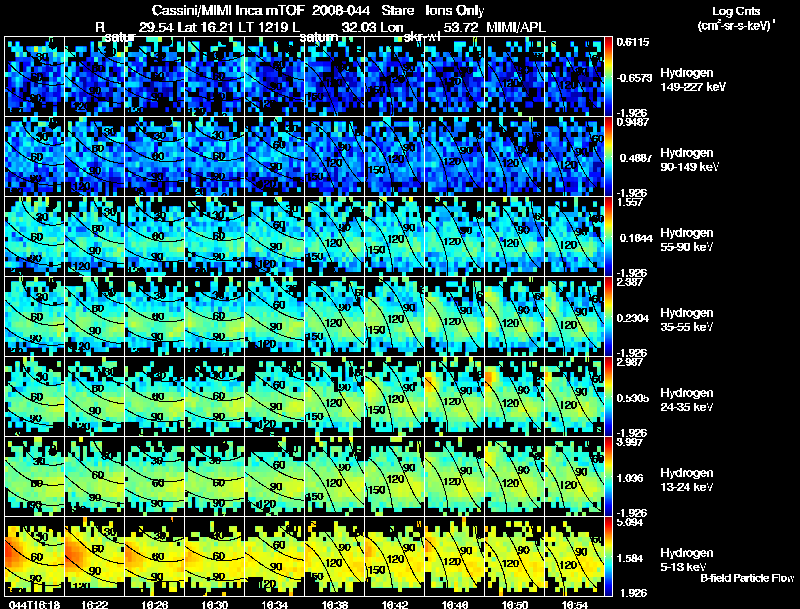800x609 pixels.
Task: Open the 5-13 keV image panel at 16:18
Action: [x=34, y=557]
